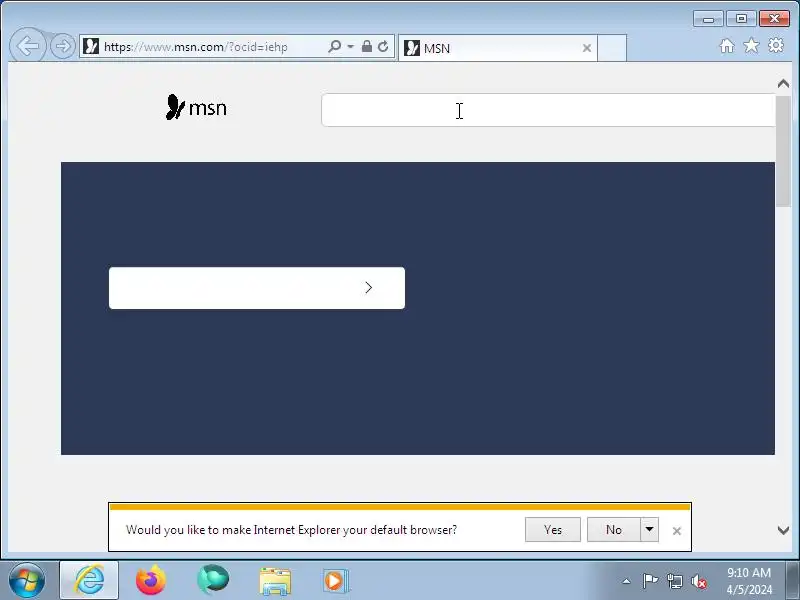The image size is (800, 600).
Task: Click the msn logo on the page
Action: point(196,107)
